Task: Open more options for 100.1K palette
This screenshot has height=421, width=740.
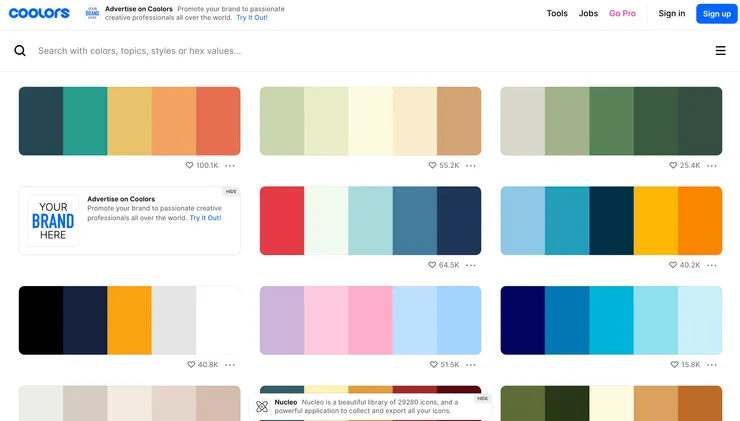Action: pyautogui.click(x=230, y=166)
